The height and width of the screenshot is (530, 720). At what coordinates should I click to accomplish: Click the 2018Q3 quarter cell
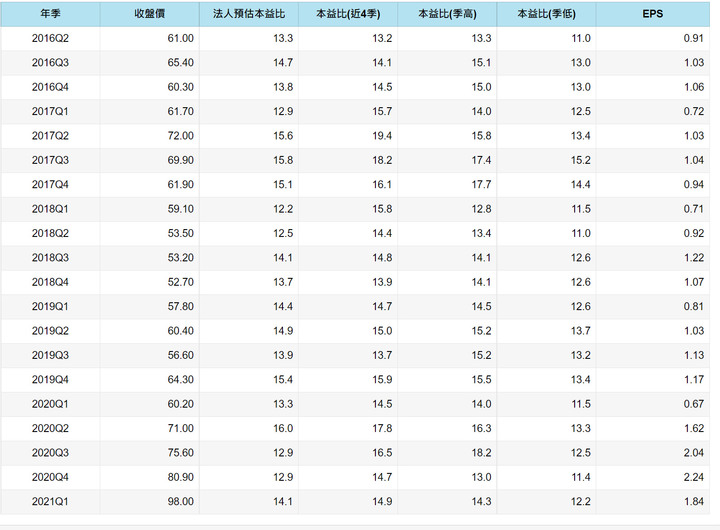tap(50, 258)
